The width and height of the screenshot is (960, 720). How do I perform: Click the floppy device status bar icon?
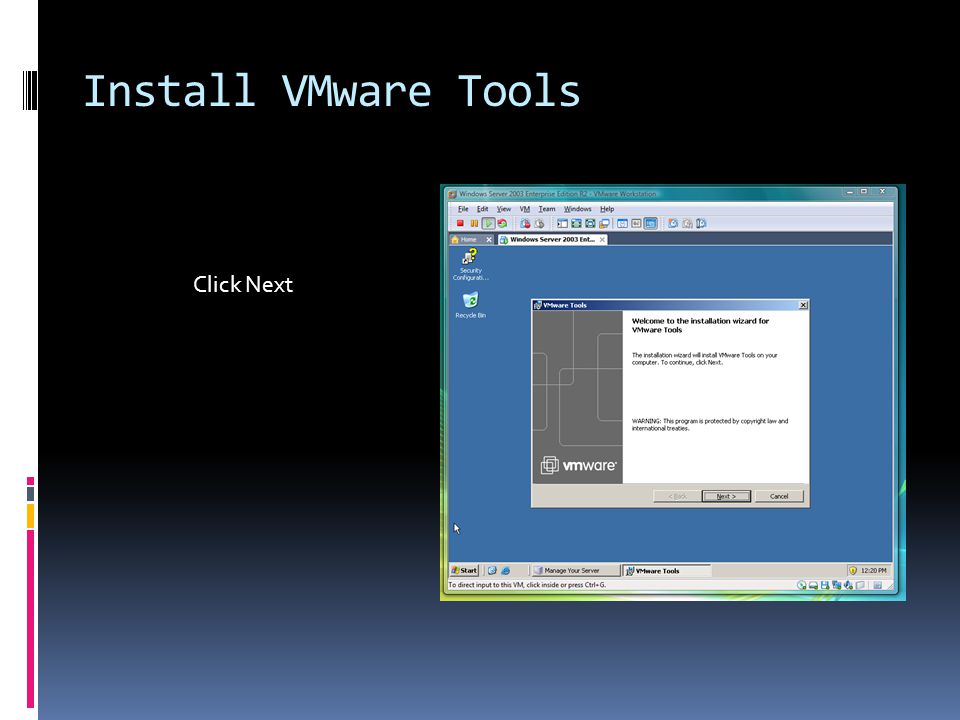click(x=825, y=585)
